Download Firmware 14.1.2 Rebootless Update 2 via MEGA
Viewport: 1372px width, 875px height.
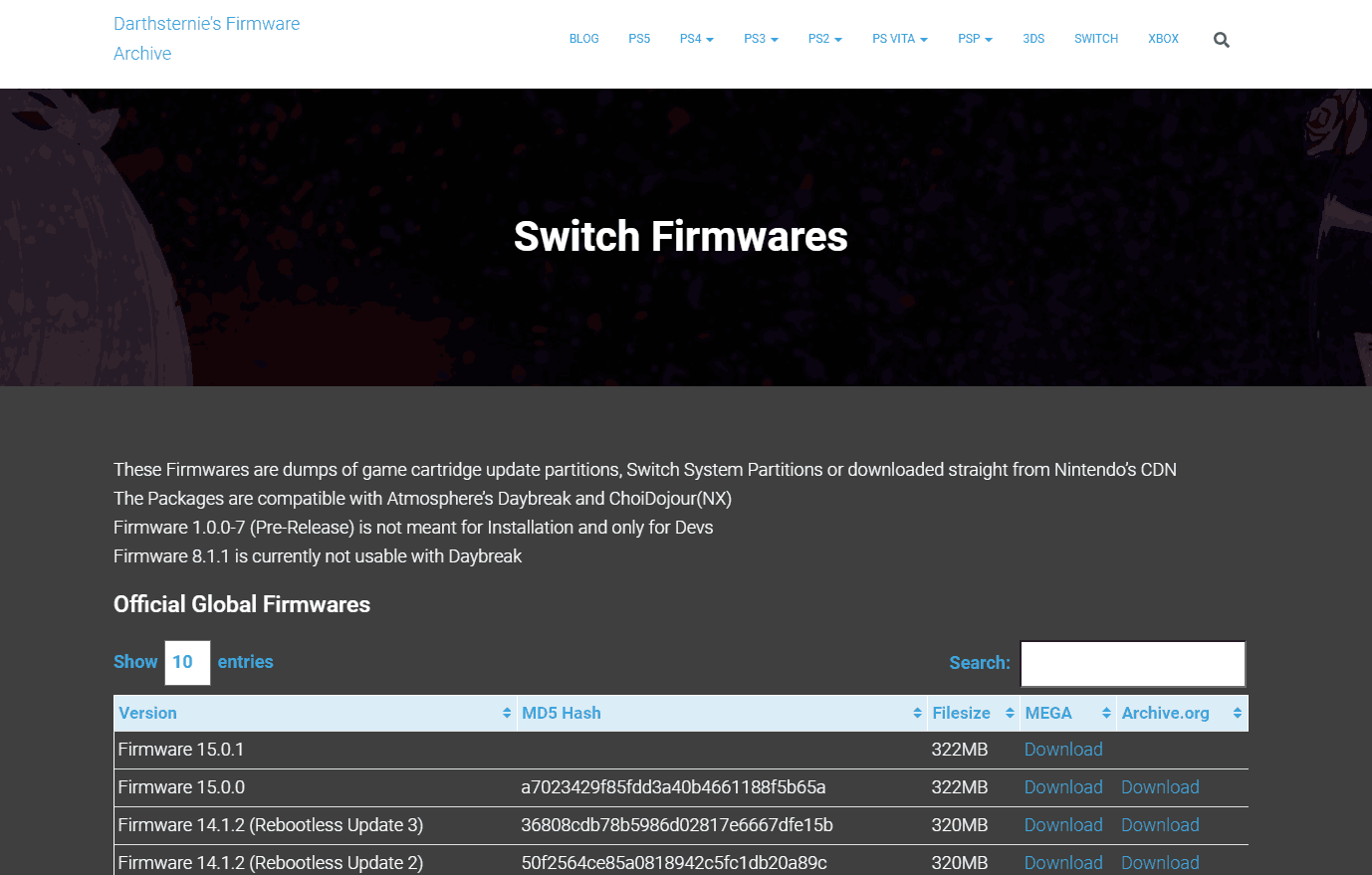[1063, 863]
